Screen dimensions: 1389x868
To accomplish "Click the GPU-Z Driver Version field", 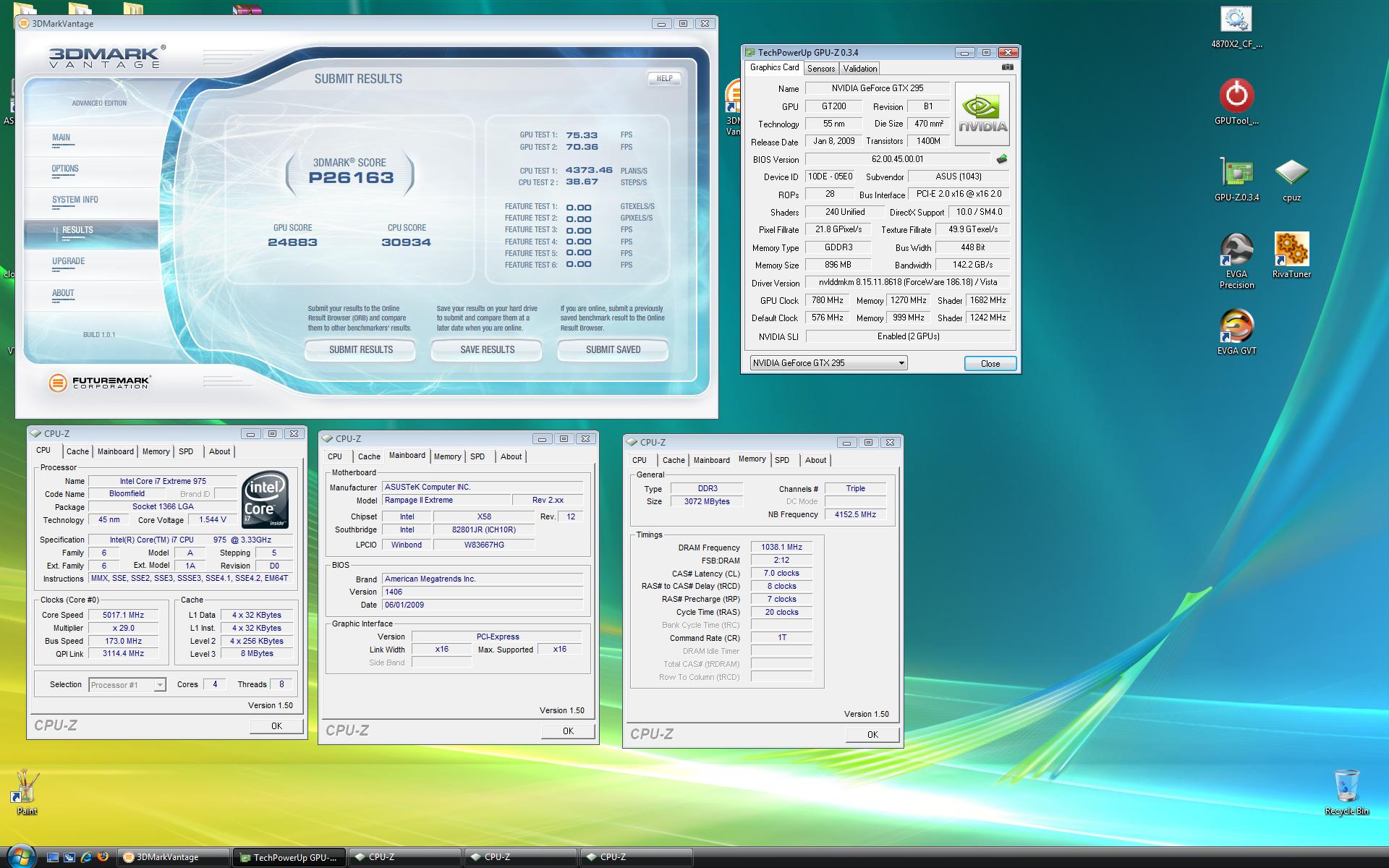I will click(x=907, y=283).
